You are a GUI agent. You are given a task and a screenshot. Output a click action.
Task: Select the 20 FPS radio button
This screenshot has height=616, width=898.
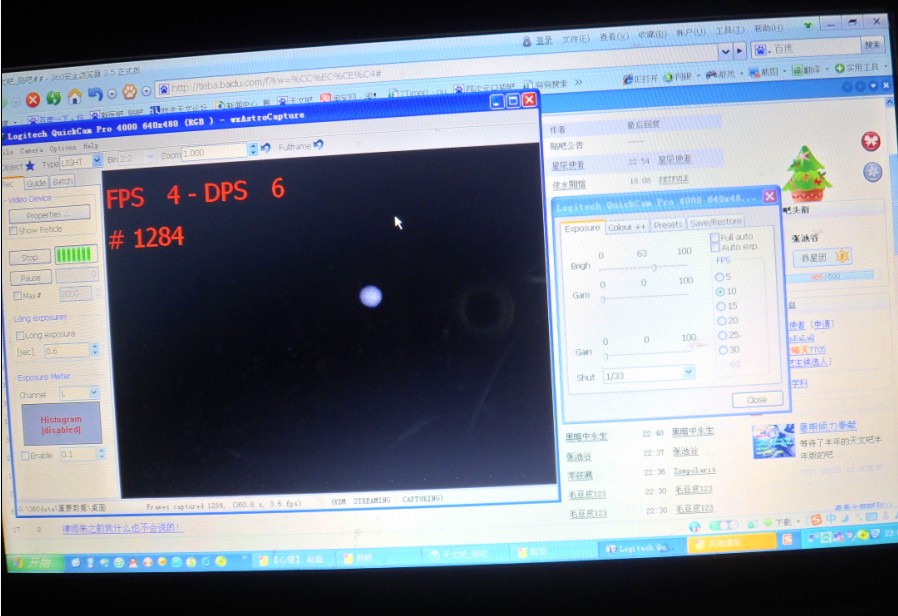722,321
